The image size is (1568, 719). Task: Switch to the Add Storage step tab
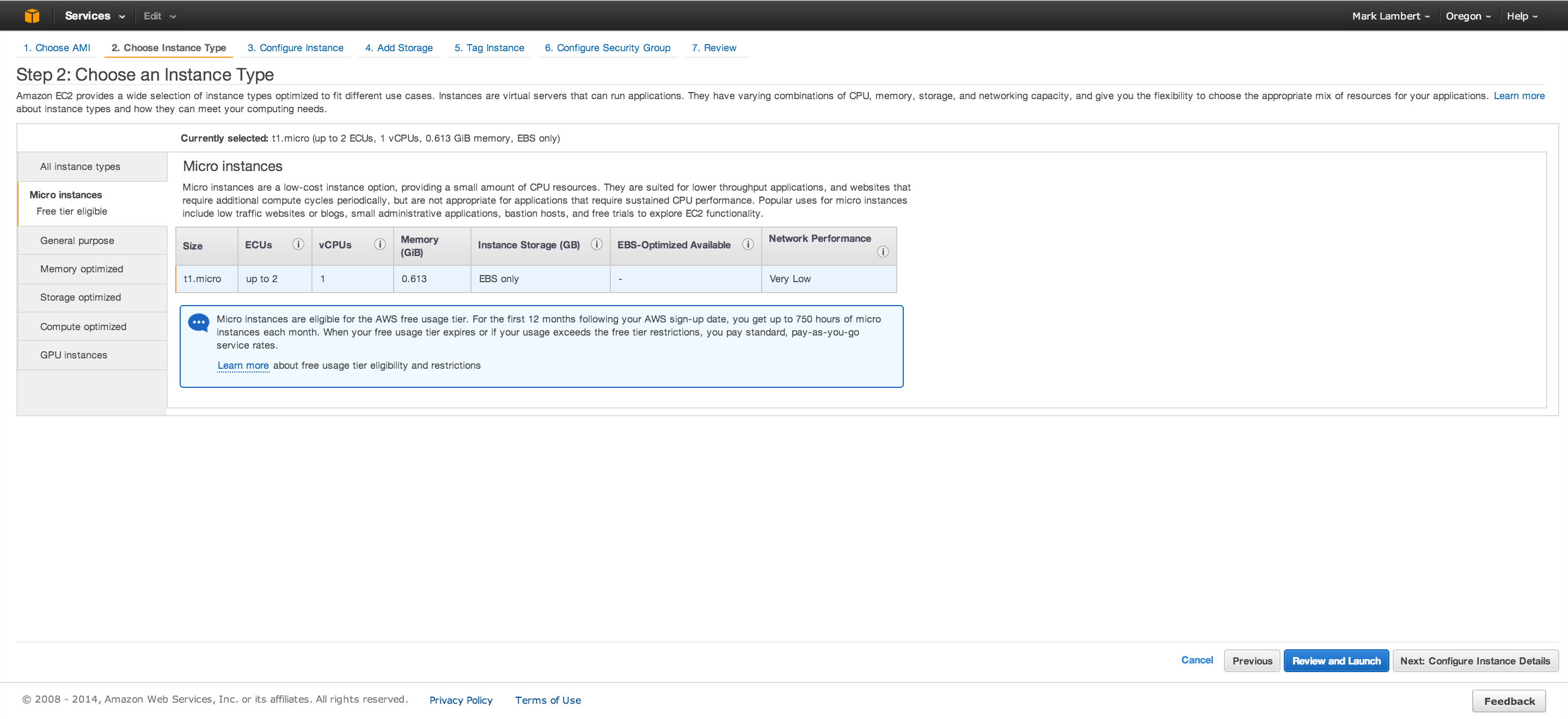(x=399, y=47)
